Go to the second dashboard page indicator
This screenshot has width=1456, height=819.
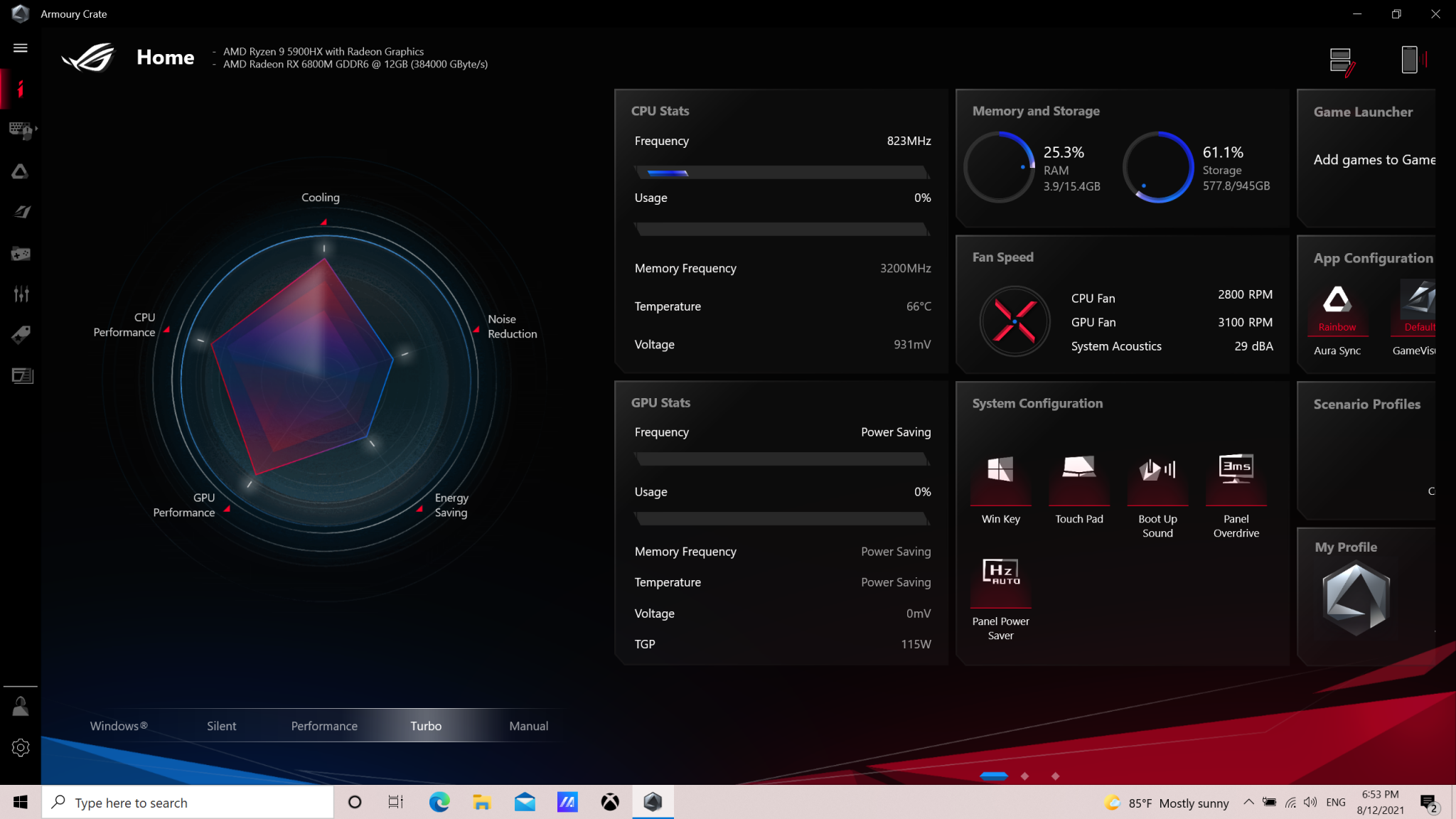(x=1024, y=776)
